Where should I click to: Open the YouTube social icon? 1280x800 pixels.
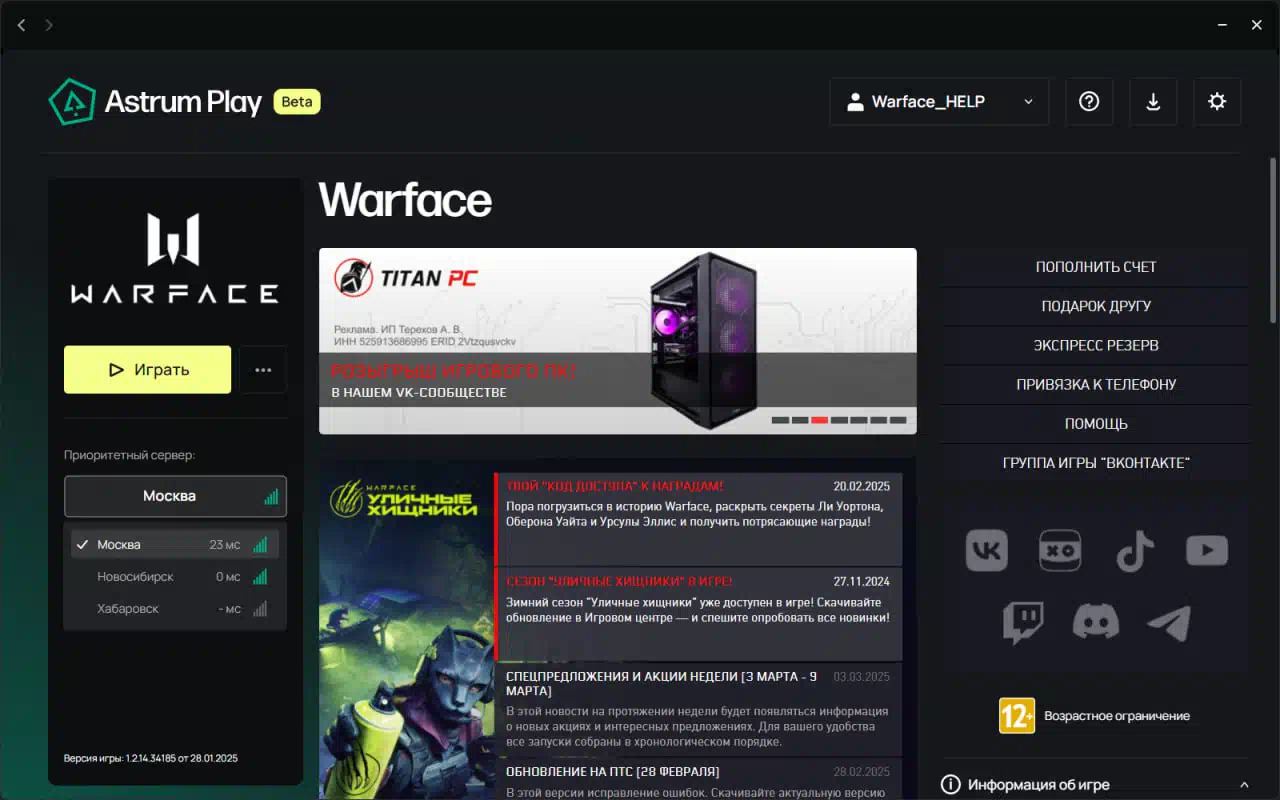tap(1207, 550)
